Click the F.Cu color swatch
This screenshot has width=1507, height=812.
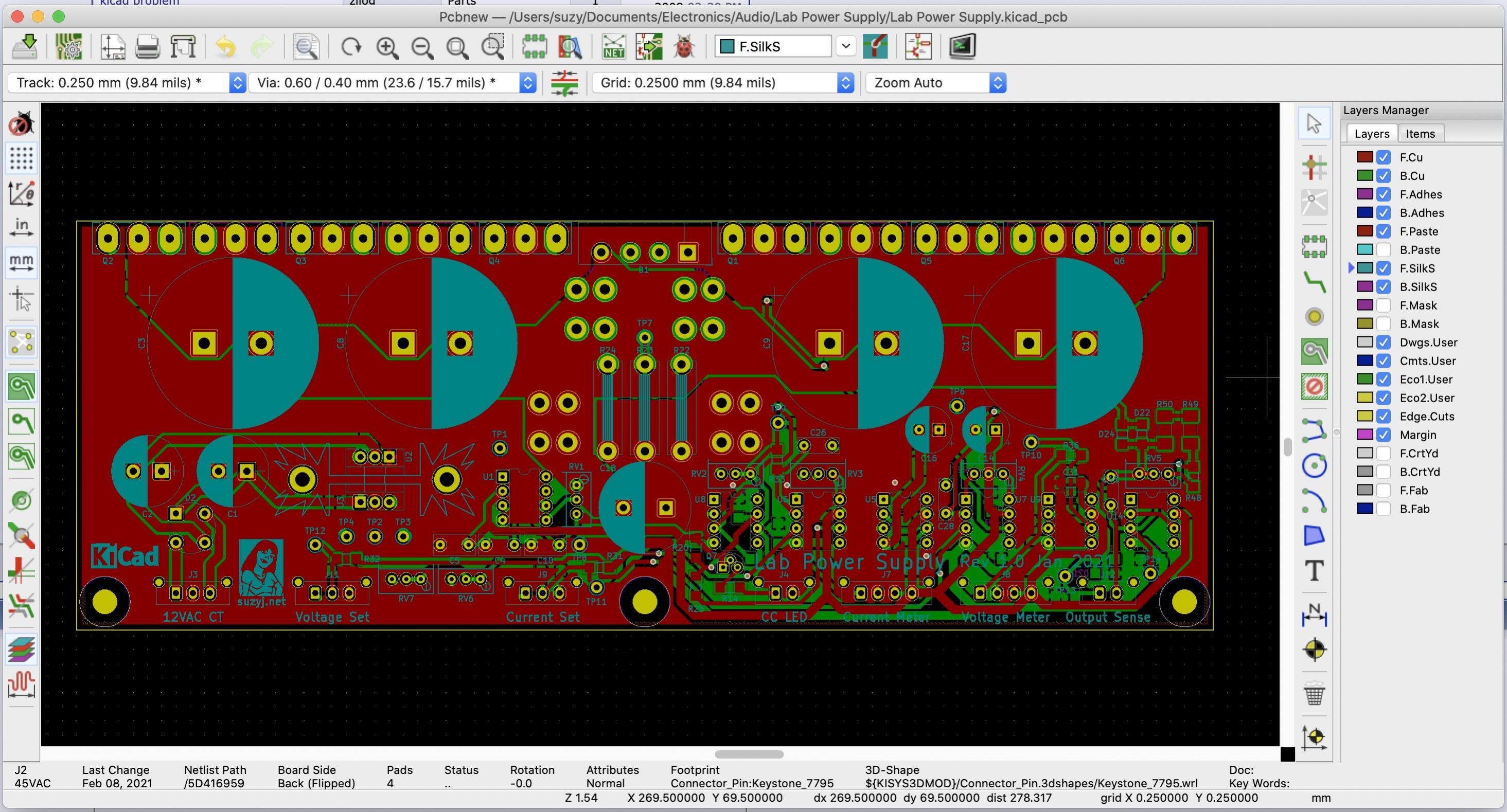(x=1365, y=157)
